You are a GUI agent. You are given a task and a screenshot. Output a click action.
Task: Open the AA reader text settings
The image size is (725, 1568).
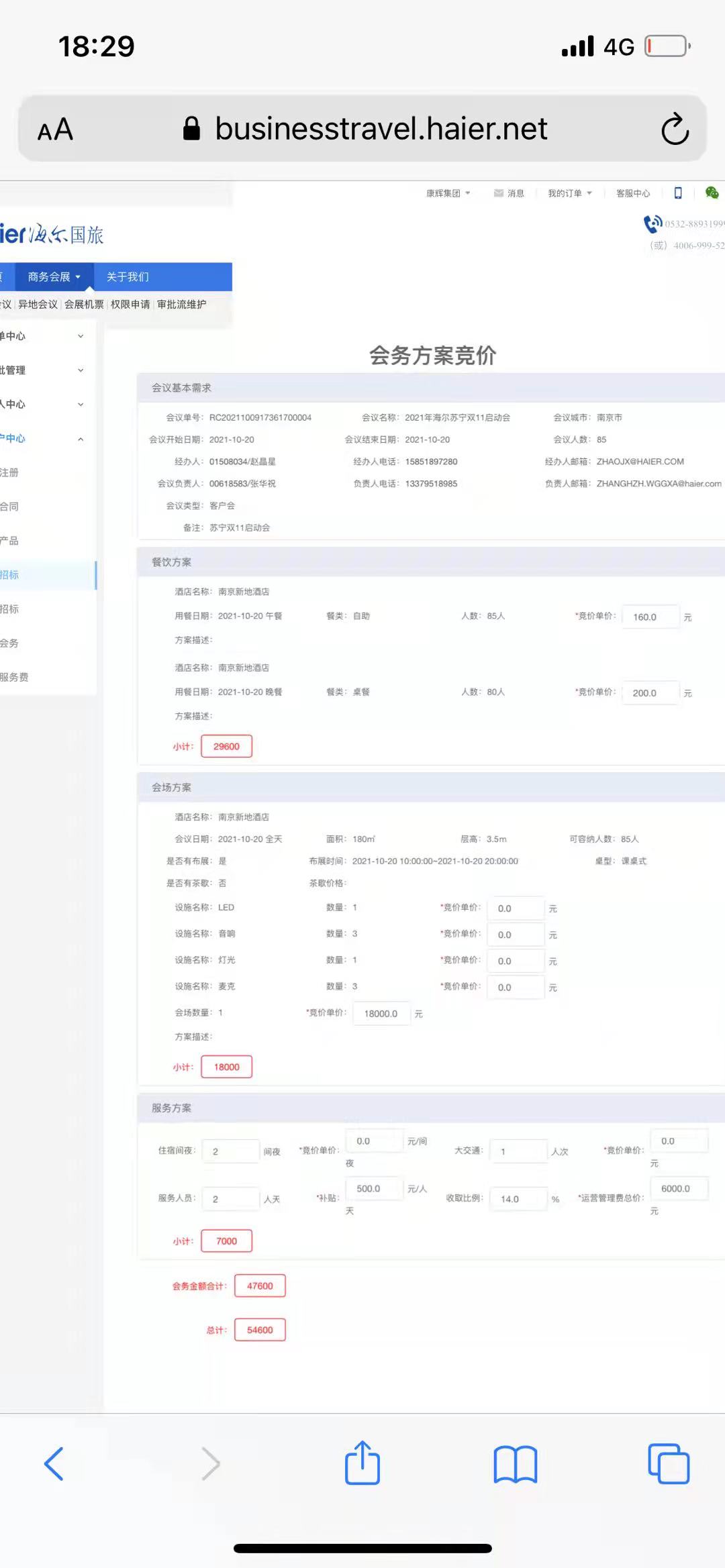pyautogui.click(x=55, y=129)
